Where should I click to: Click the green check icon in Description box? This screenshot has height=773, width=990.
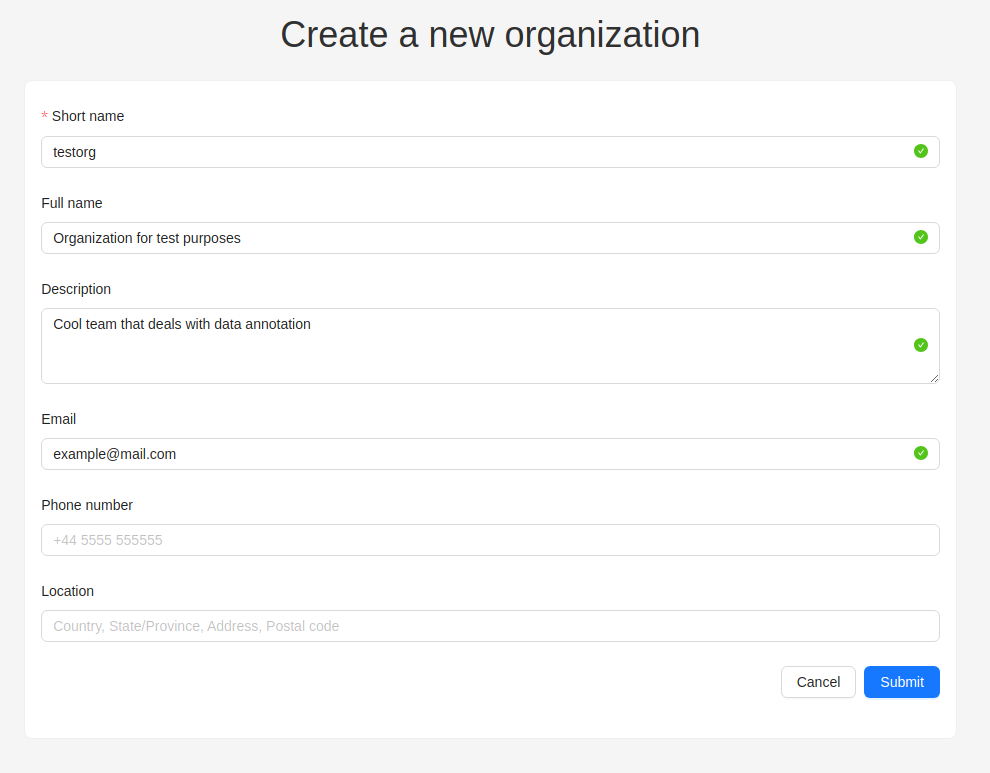921,345
